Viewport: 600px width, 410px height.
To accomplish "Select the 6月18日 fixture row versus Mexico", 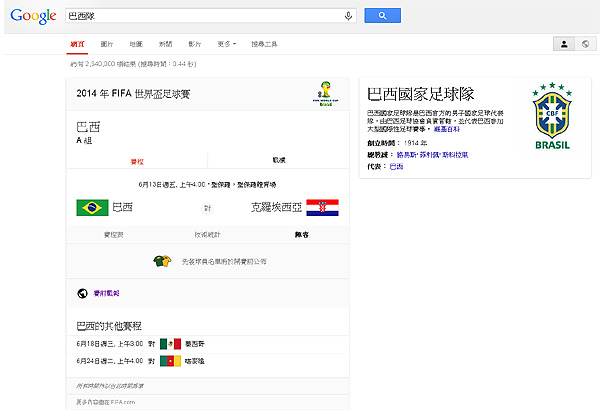I will click(207, 344).
